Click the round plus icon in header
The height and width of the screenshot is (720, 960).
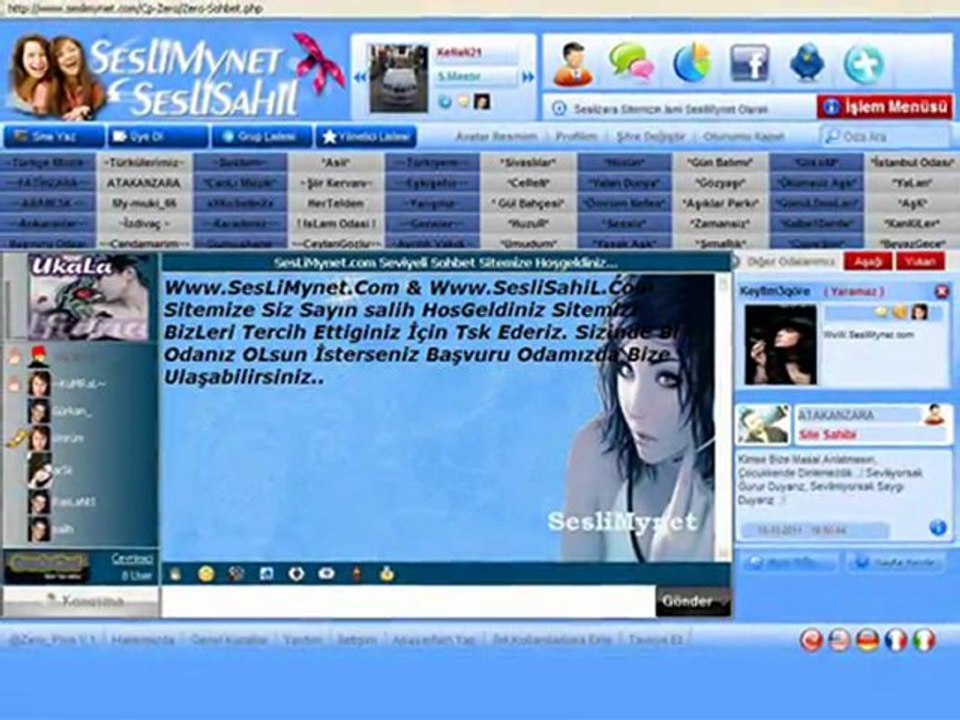[864, 64]
